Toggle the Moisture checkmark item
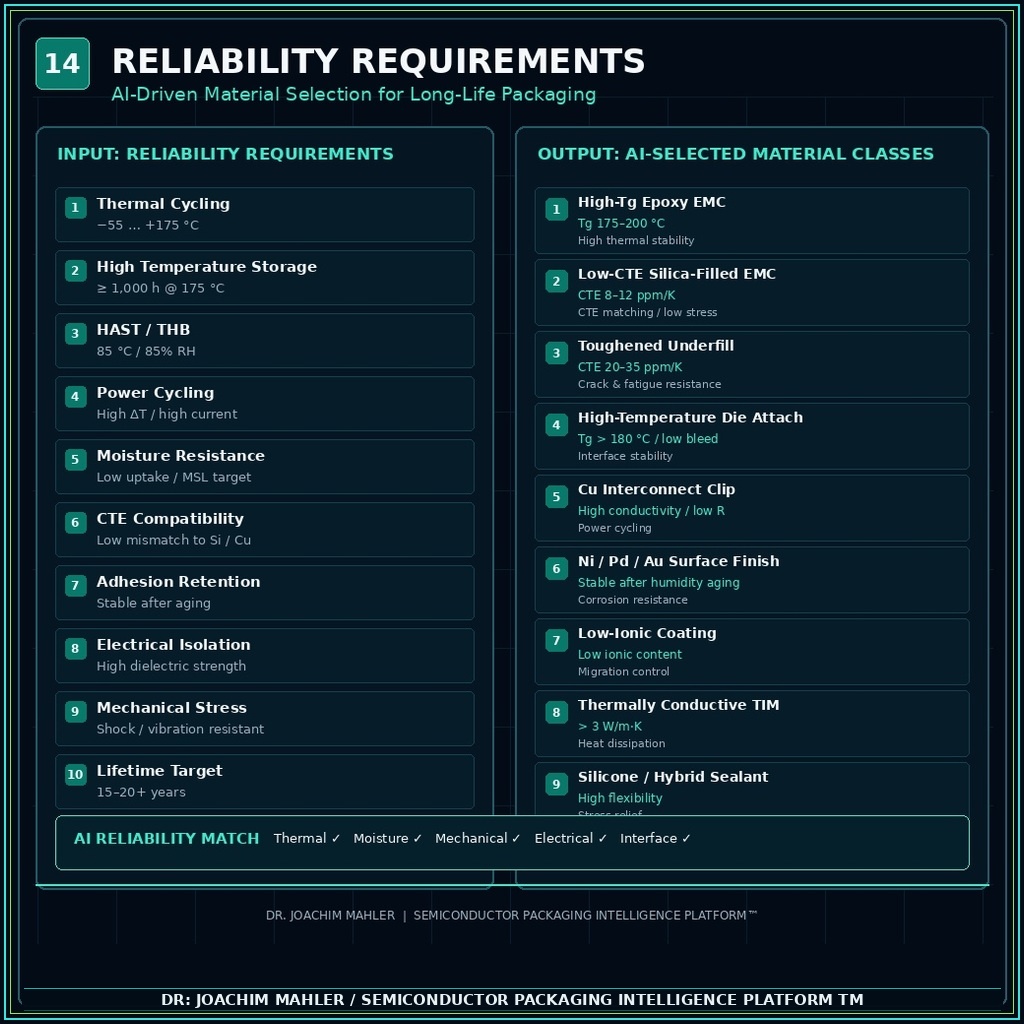The height and width of the screenshot is (1024, 1024). [387, 839]
